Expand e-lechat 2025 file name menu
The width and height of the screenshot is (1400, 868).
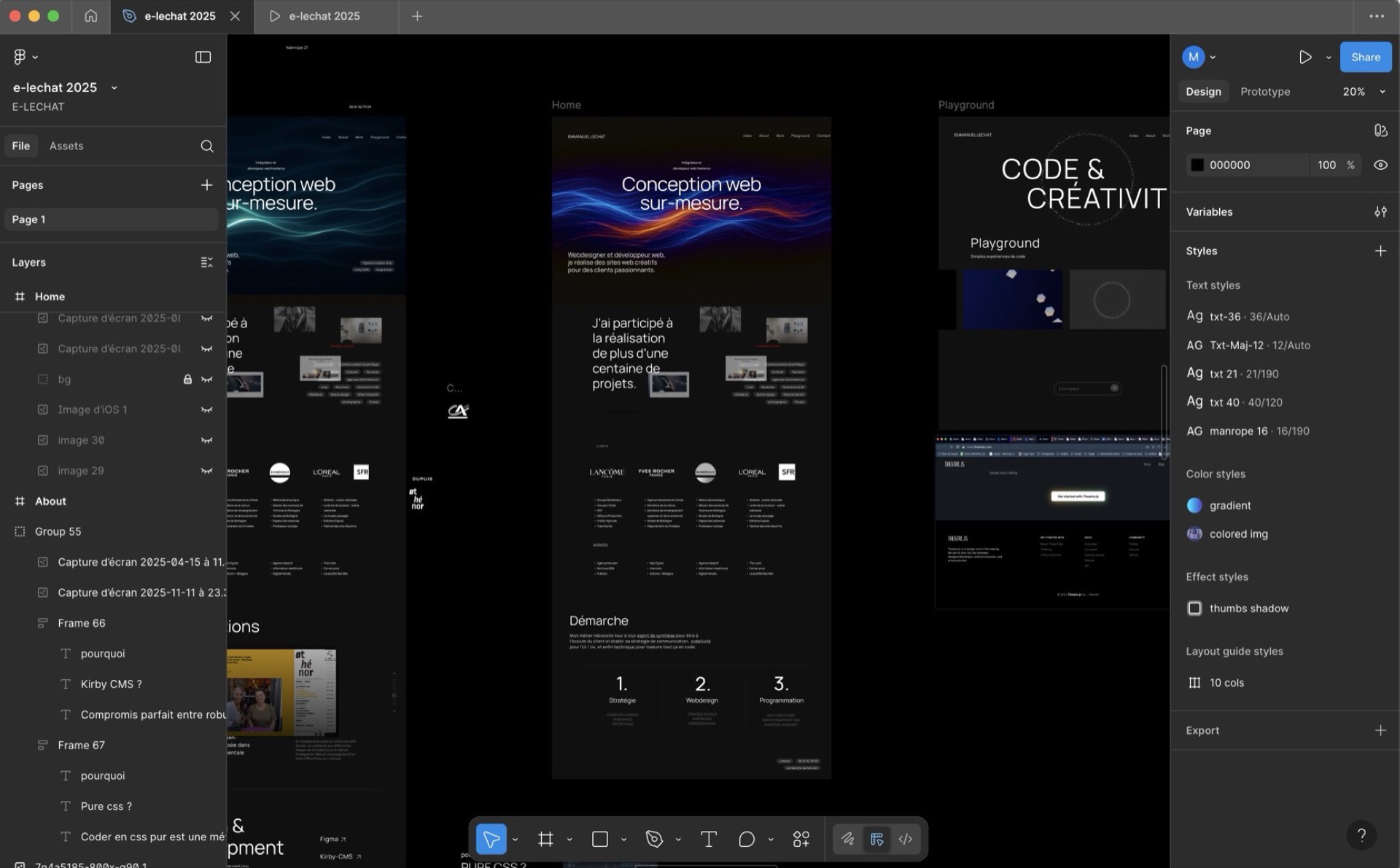[x=114, y=87]
